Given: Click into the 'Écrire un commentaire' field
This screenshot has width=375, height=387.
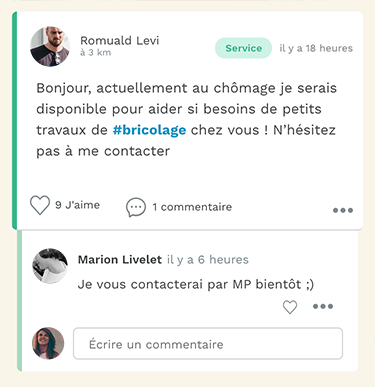Looking at the screenshot, I should (x=208, y=344).
